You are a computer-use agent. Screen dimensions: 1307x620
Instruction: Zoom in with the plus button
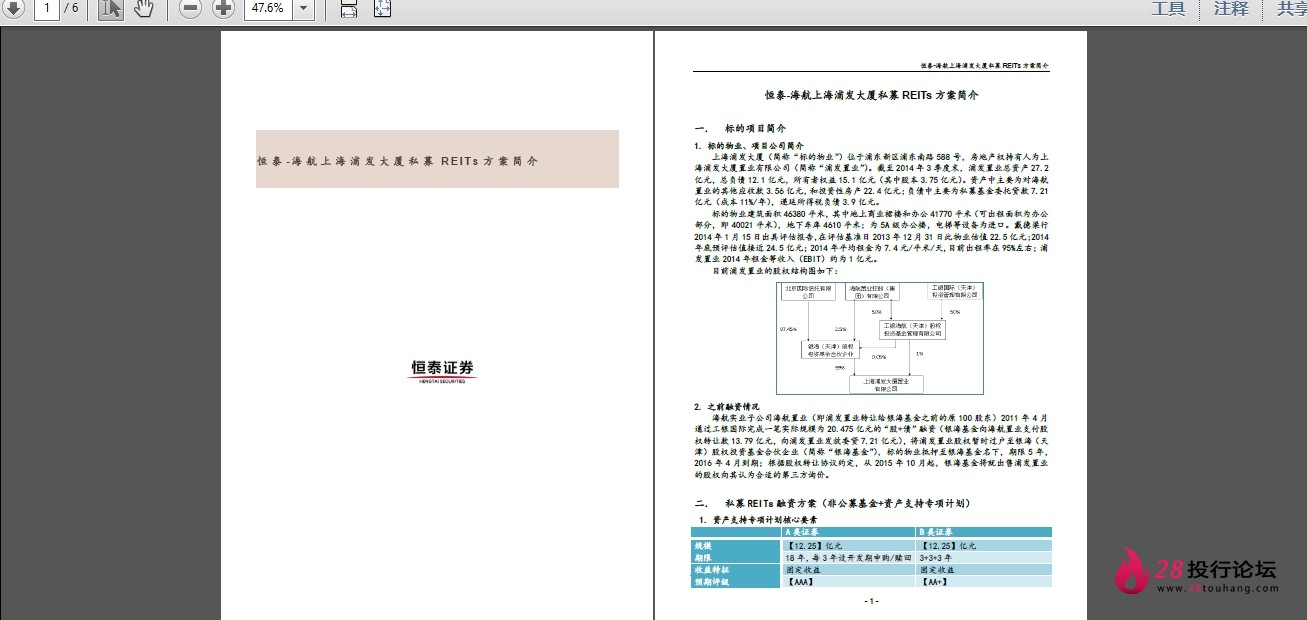(x=224, y=9)
